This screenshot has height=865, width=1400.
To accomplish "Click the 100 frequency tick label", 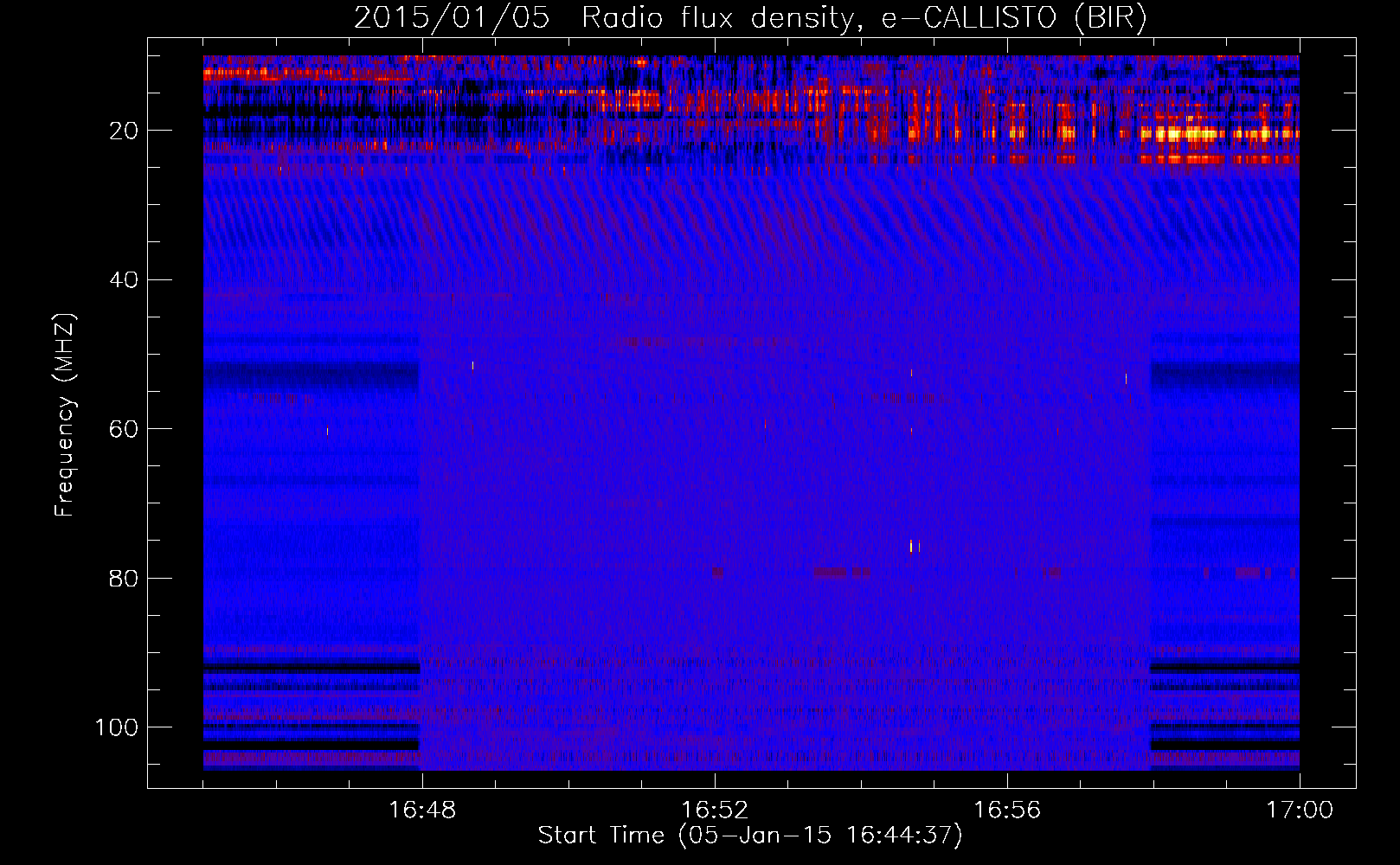I will point(117,727).
